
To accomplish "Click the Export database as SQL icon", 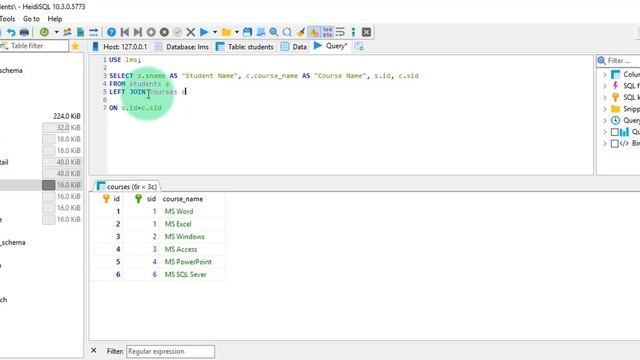I will (80, 32).
